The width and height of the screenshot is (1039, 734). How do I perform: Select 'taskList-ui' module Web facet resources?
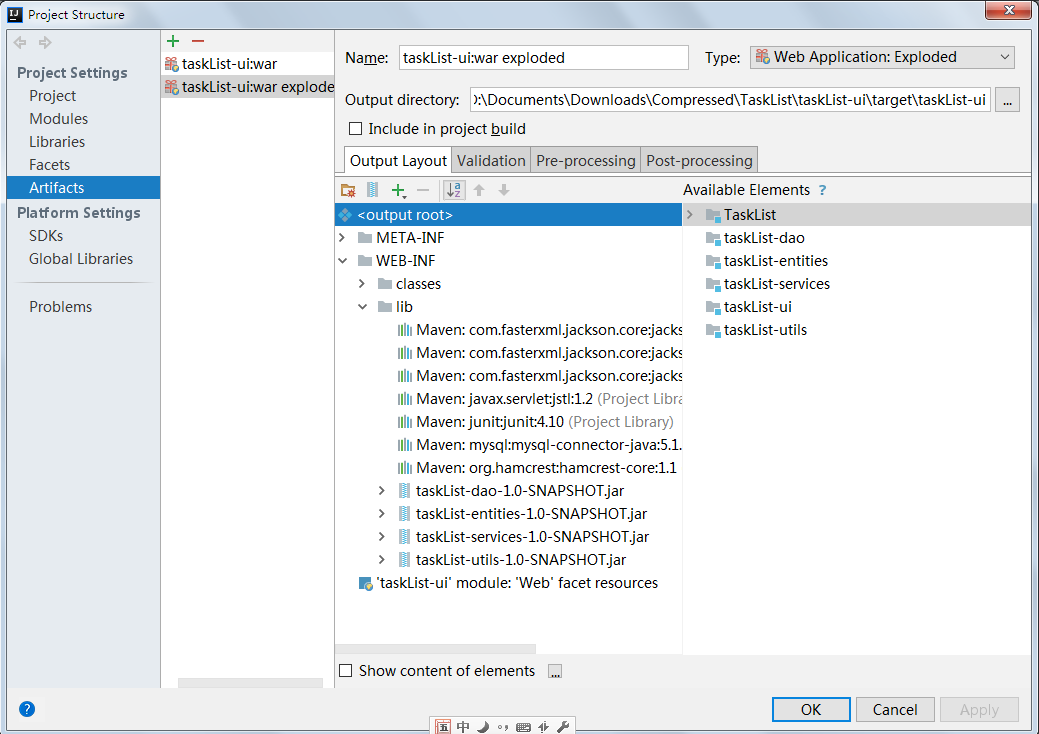coord(508,583)
